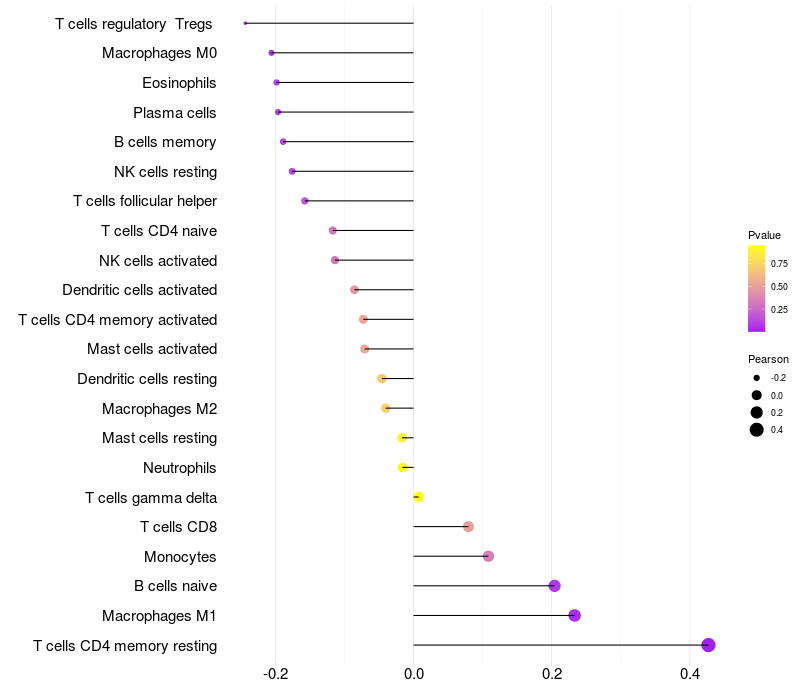This screenshot has width=800, height=700.
Task: Click the Eosinophils axis label
Action: (179, 83)
